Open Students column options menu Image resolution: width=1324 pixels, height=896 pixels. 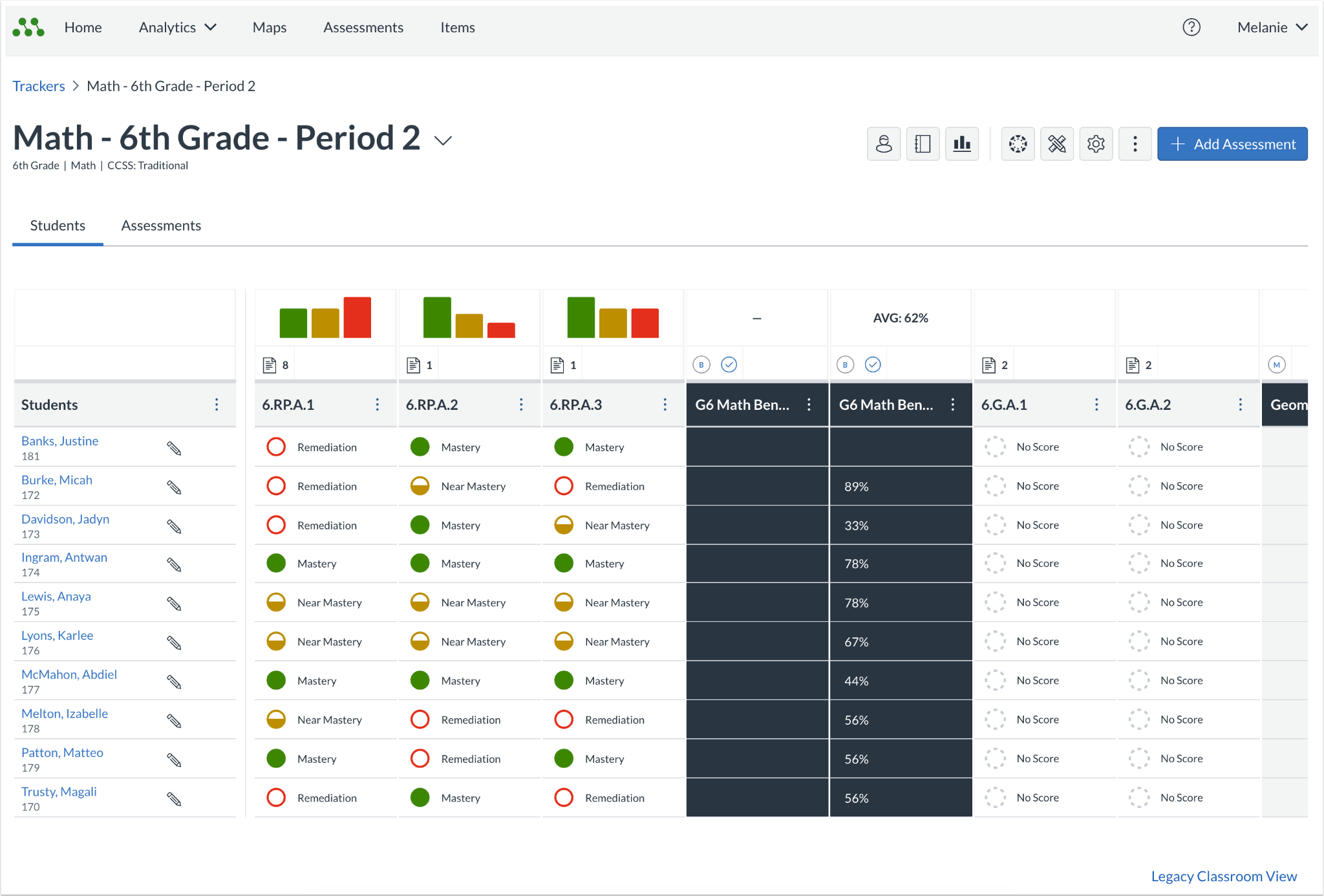(217, 405)
